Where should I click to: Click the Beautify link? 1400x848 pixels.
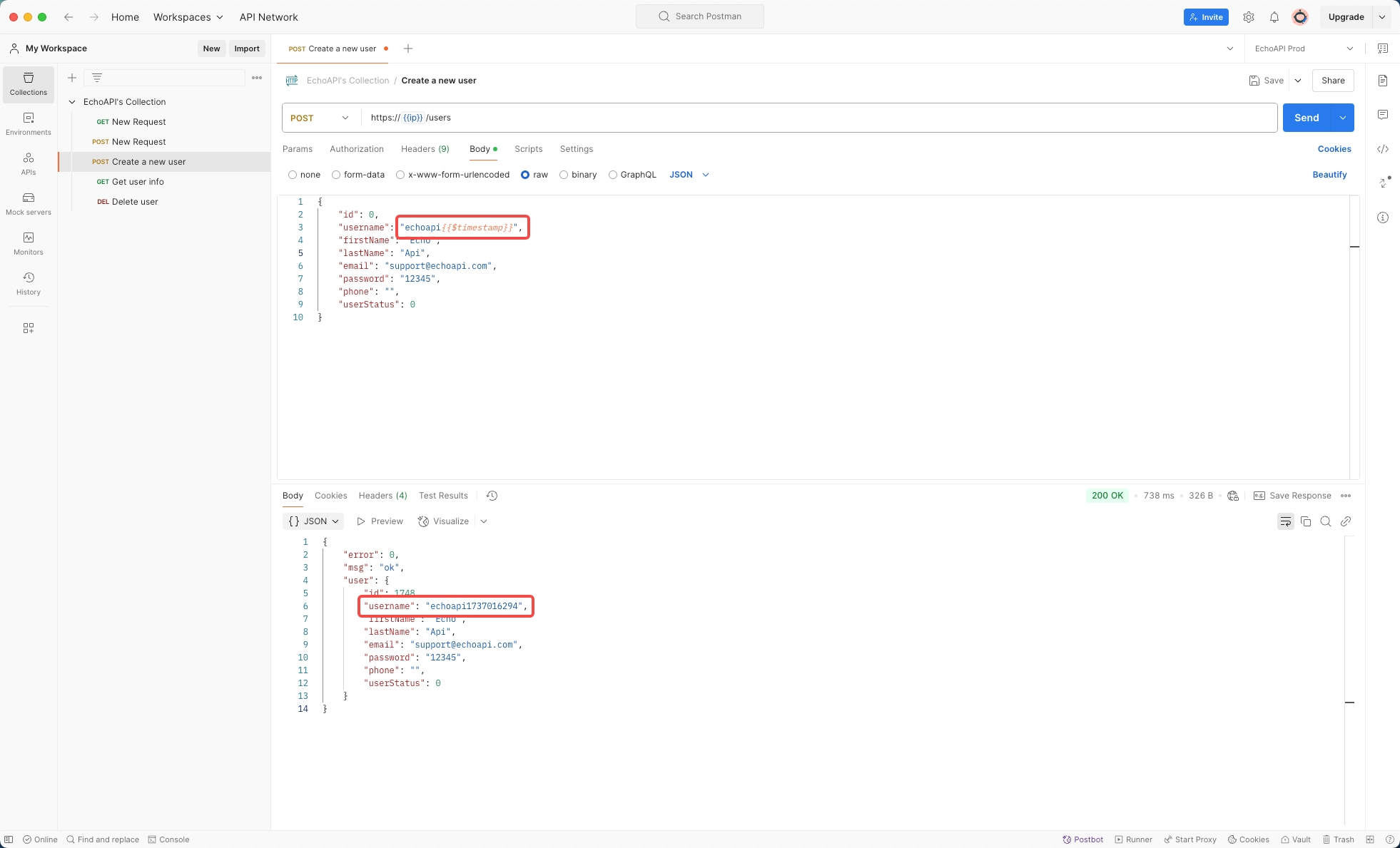tap(1330, 175)
